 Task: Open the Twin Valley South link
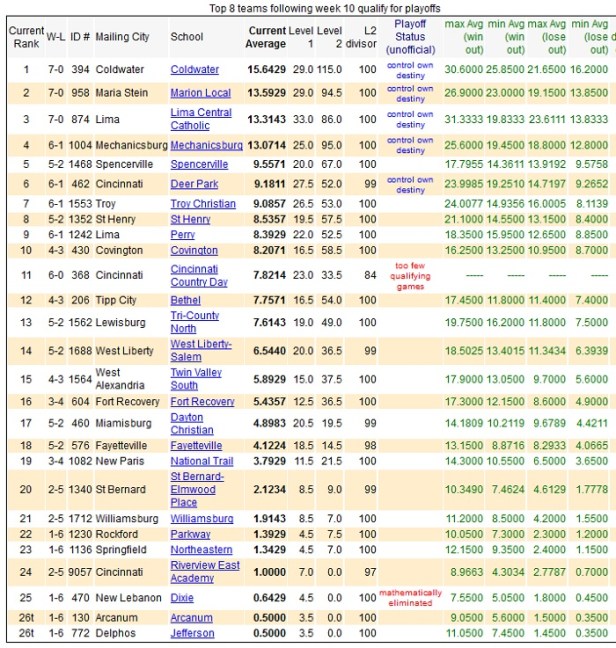click(197, 379)
